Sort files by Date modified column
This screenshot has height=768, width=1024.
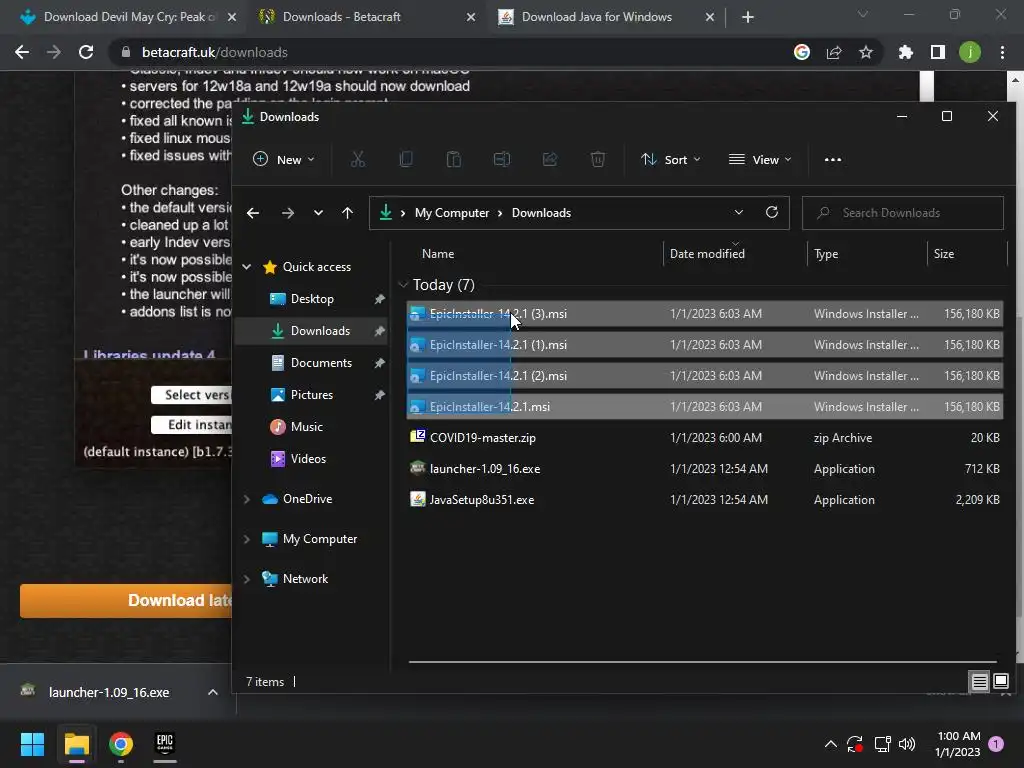(707, 253)
